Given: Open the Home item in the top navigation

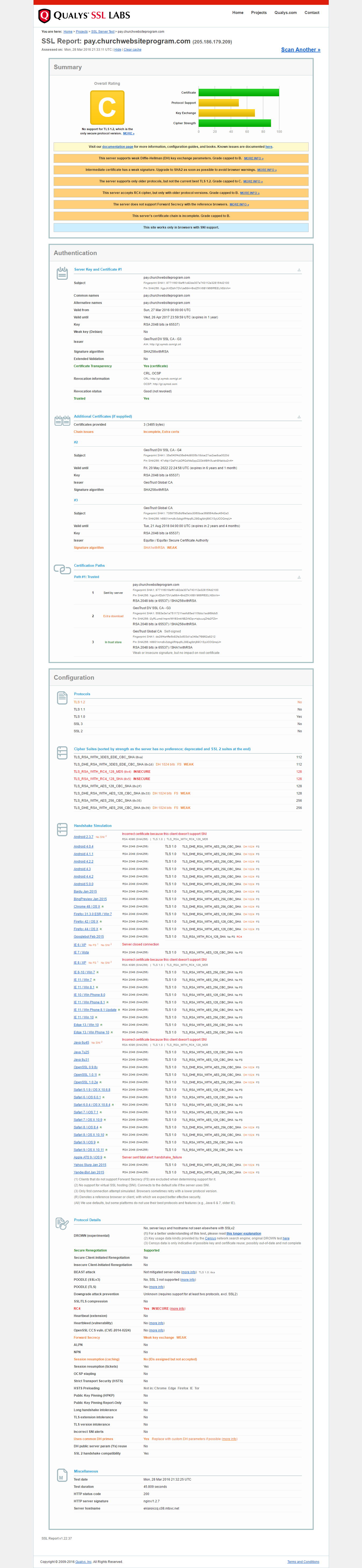Looking at the screenshot, I should (x=238, y=13).
